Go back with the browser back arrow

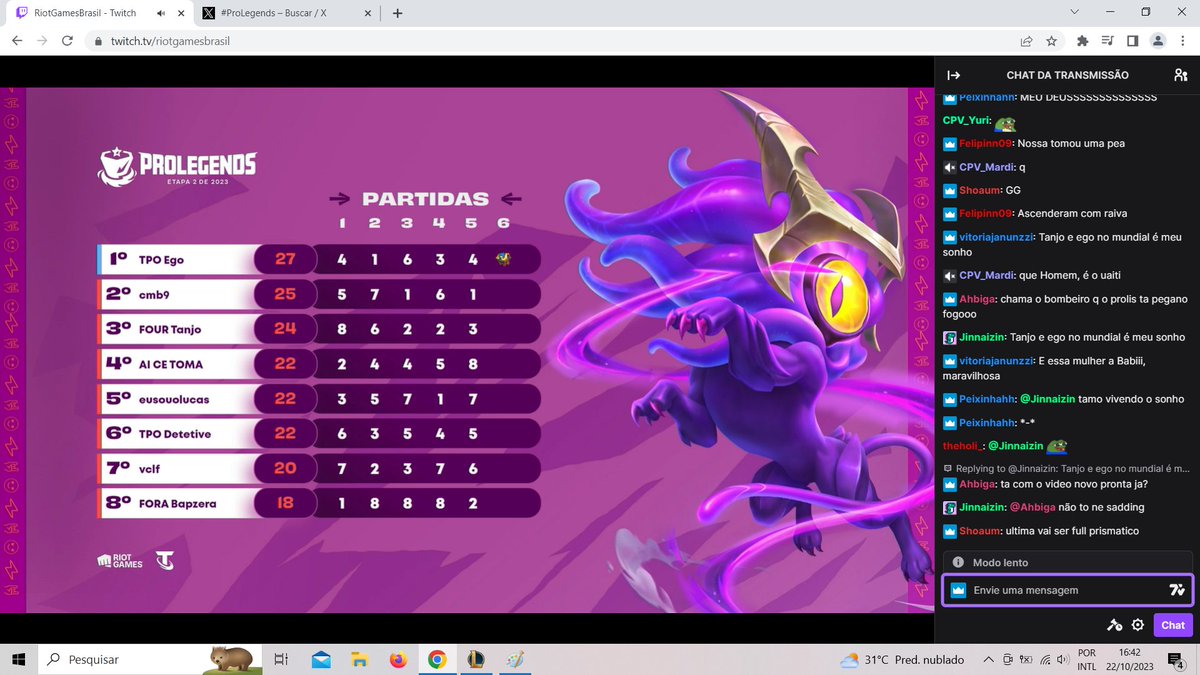tap(17, 41)
